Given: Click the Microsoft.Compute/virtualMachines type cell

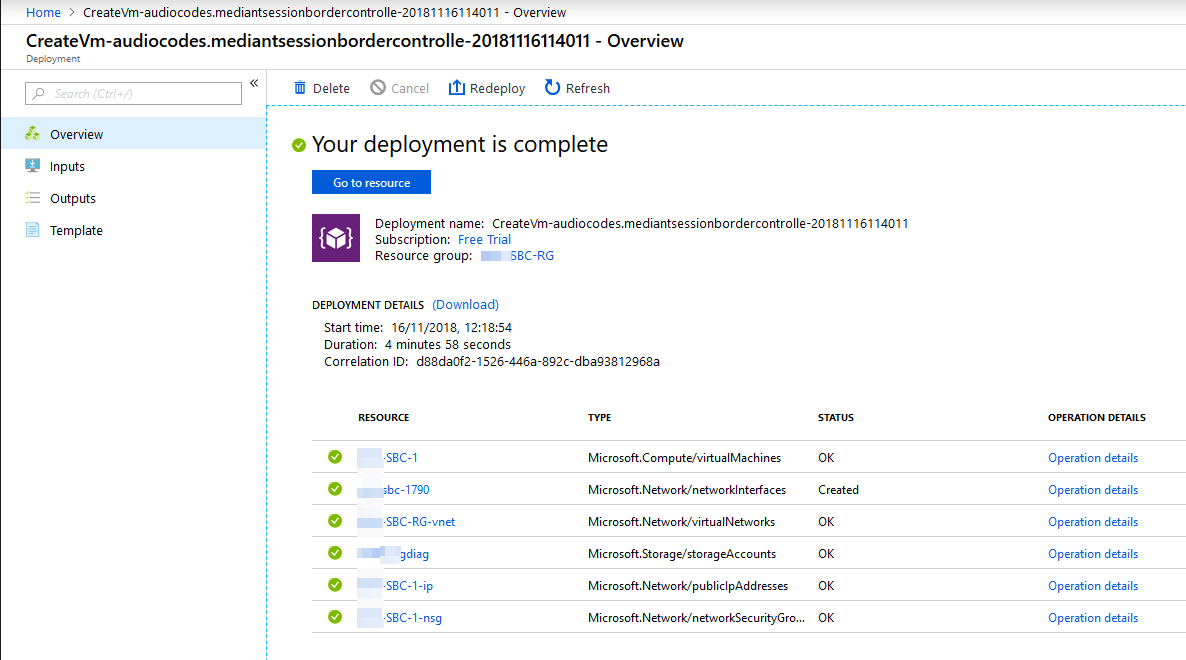Looking at the screenshot, I should pyautogui.click(x=685, y=457).
